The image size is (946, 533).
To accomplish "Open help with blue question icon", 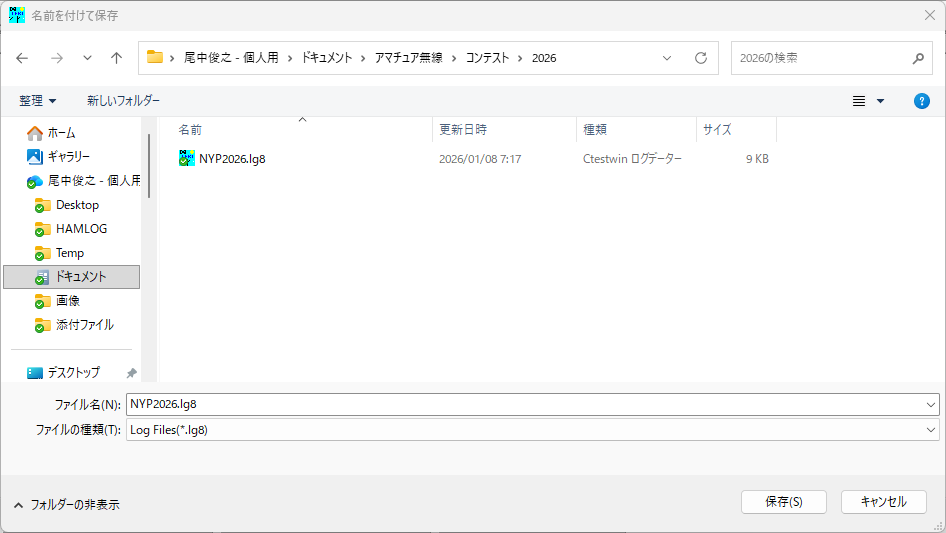I will [921, 101].
